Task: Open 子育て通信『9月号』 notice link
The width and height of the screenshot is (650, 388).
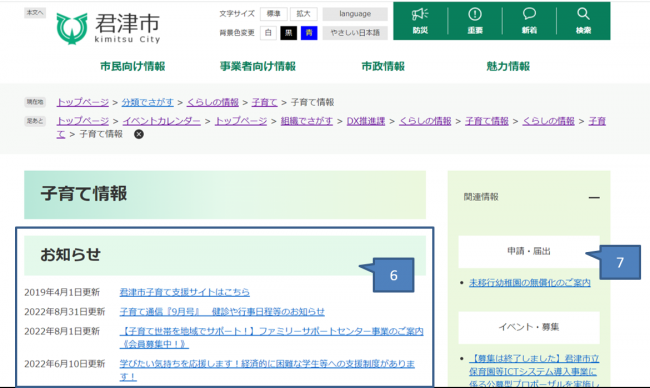Action: point(222,312)
